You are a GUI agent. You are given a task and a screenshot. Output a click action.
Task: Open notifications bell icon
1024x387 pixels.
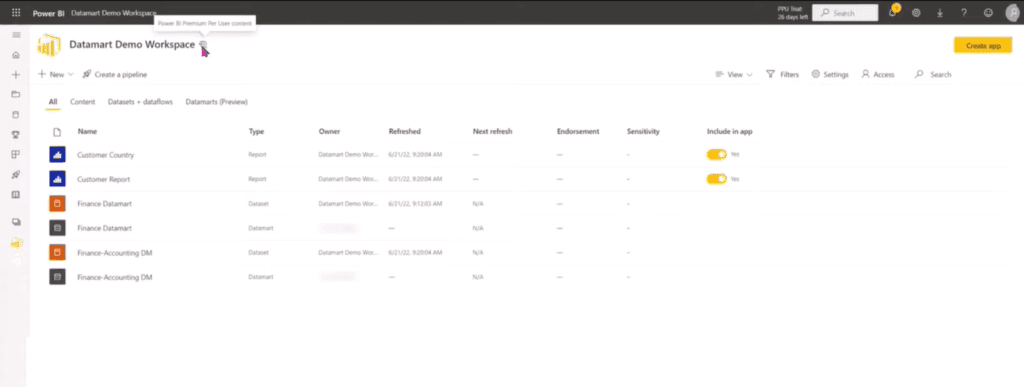pos(893,12)
